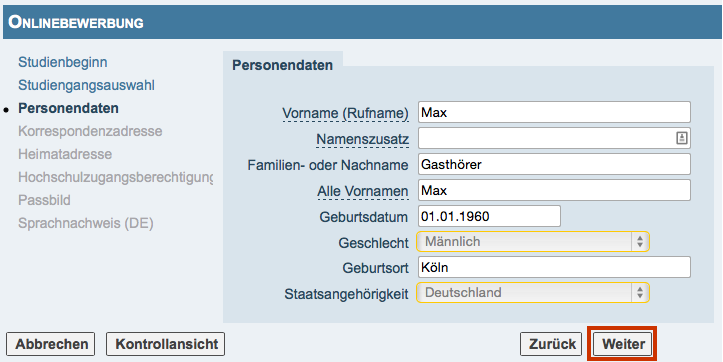Go to the Studiengangsauswahl step

[x=86, y=85]
